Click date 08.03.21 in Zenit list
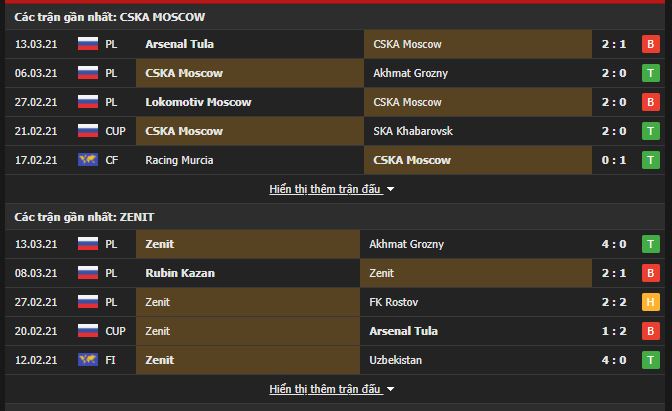Viewport: 672px width, 411px height. pyautogui.click(x=36, y=273)
